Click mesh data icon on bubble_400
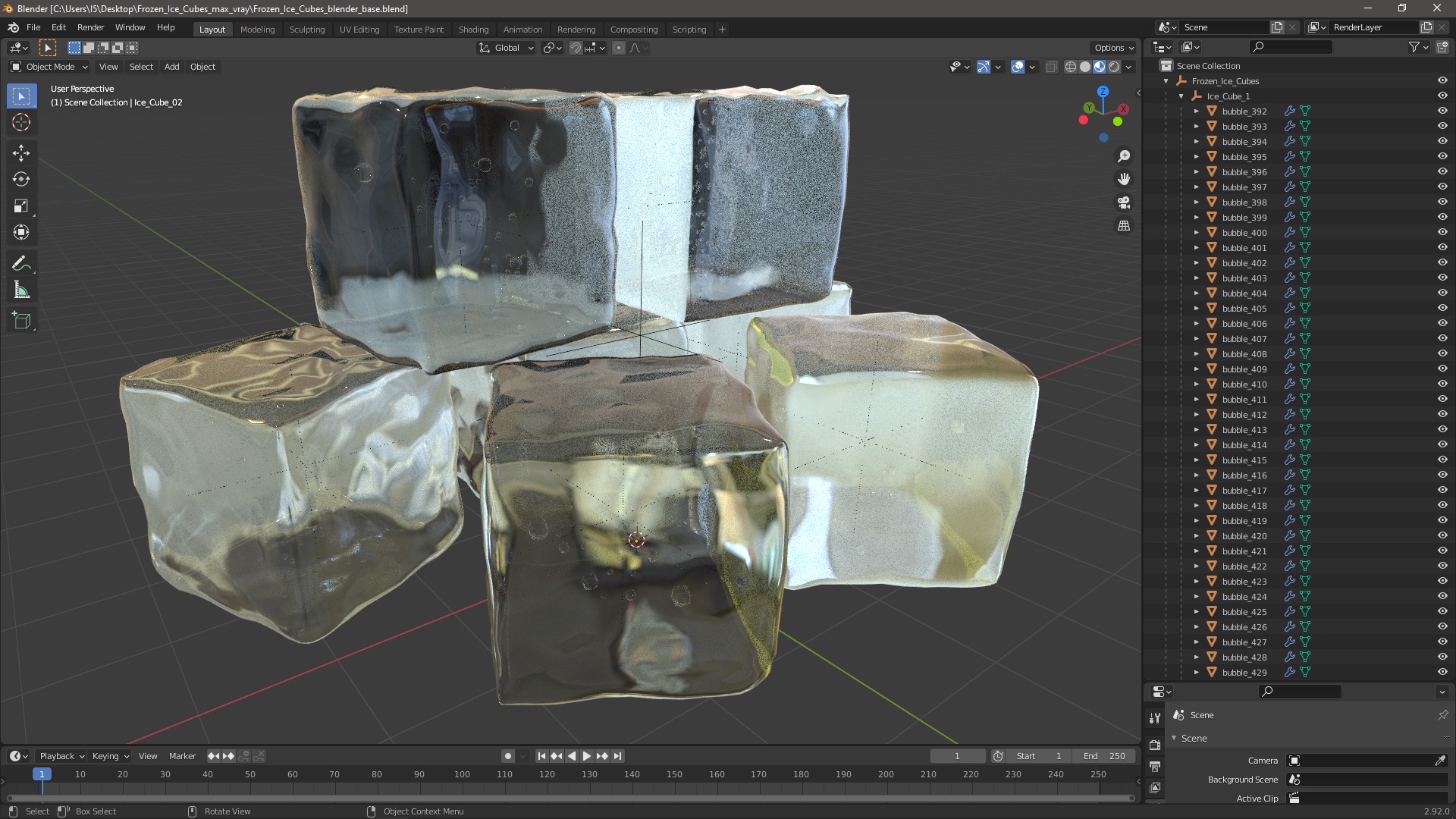The width and height of the screenshot is (1456, 819). coord(1305,232)
